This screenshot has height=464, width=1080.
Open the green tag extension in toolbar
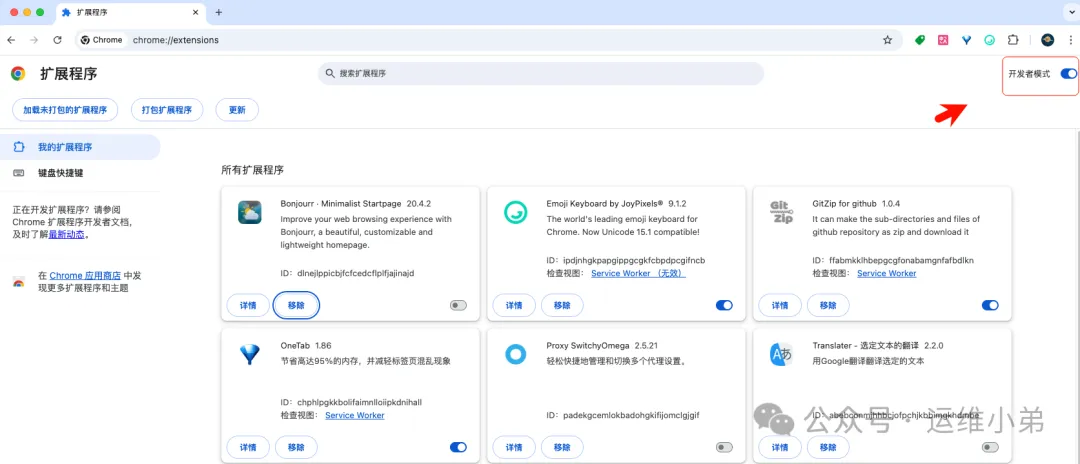coord(920,40)
